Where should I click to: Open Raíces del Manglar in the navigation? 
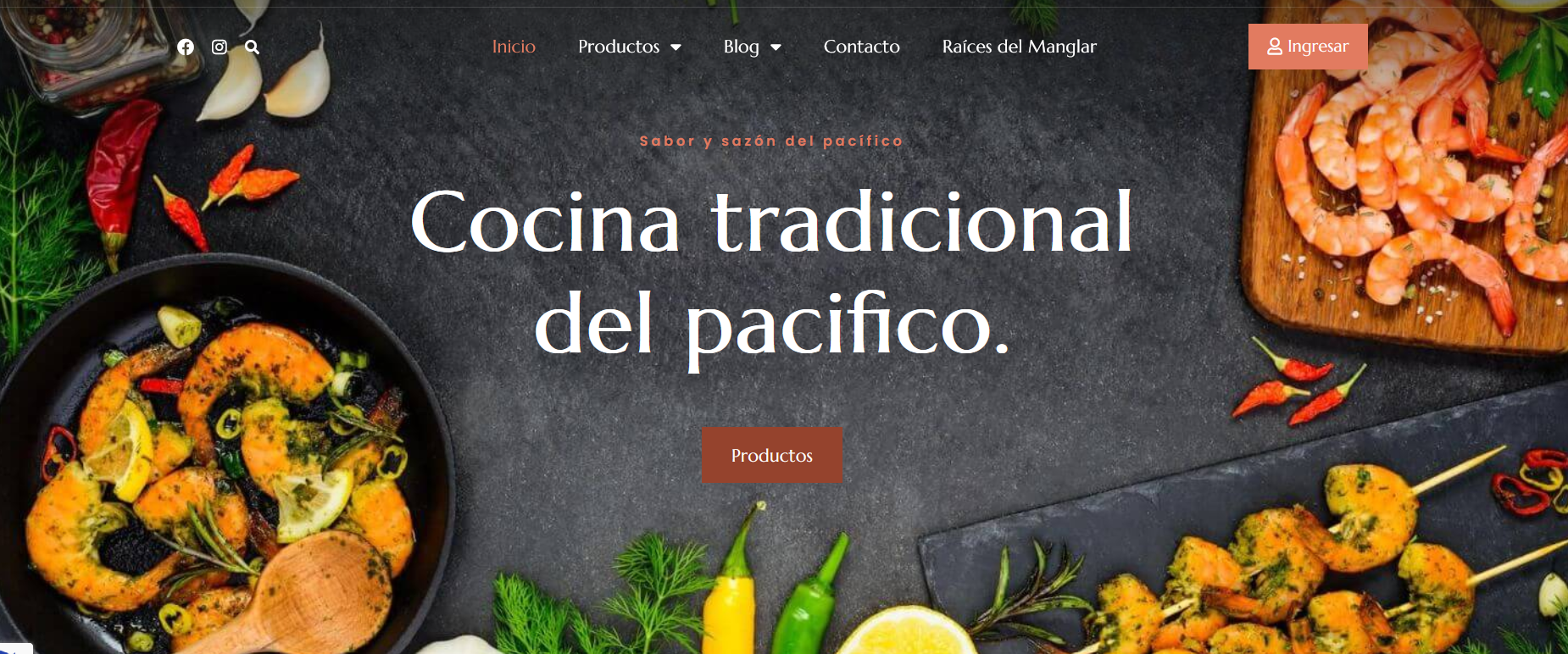(1020, 47)
